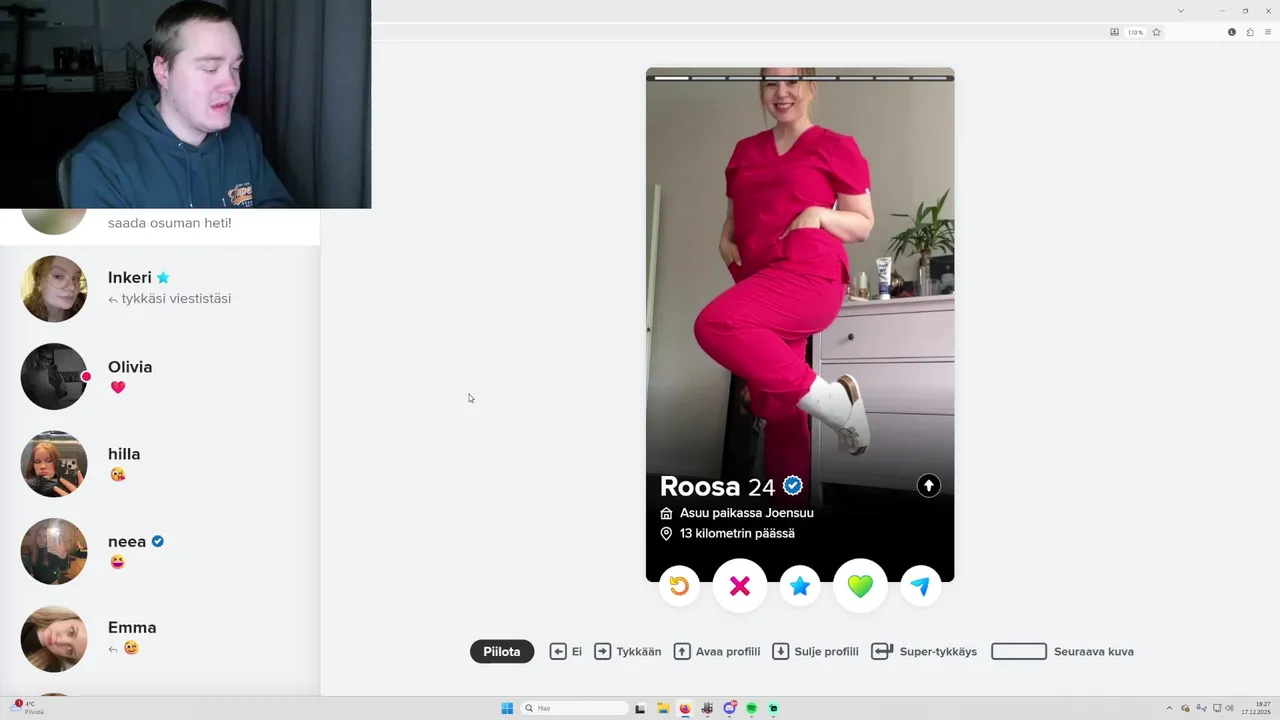This screenshot has height=720, width=1280.
Task: Click the orange rewind undo button
Action: [679, 586]
